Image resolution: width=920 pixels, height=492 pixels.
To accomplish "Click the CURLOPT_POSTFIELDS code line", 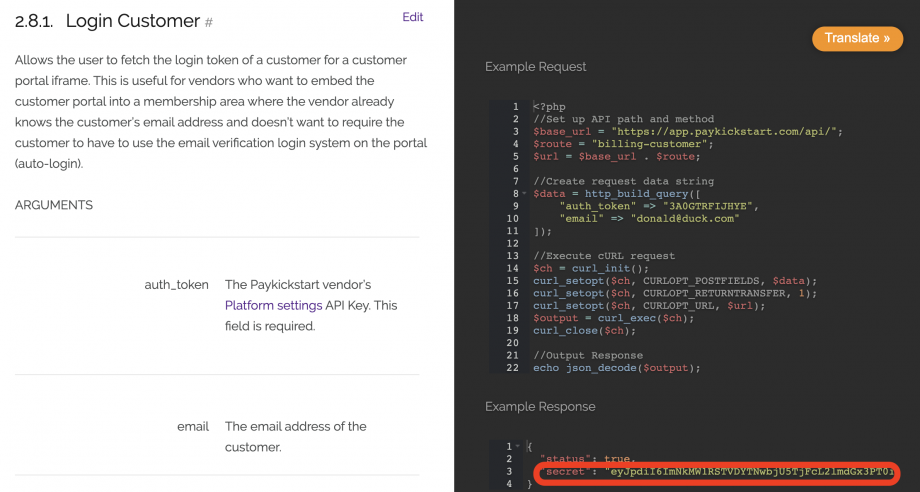I will [675, 281].
